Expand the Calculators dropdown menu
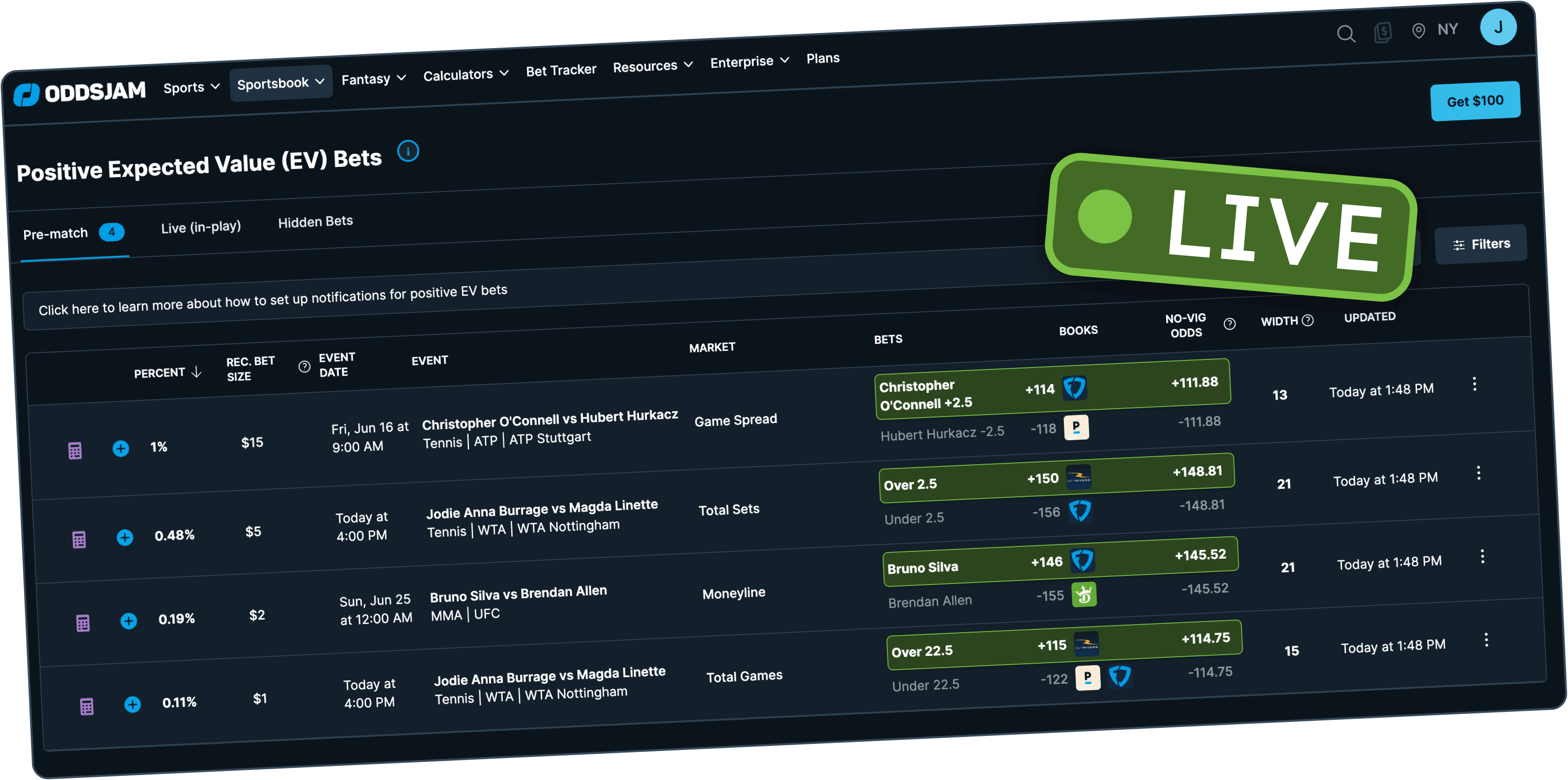Viewport: 1568px width, 780px height. [466, 75]
